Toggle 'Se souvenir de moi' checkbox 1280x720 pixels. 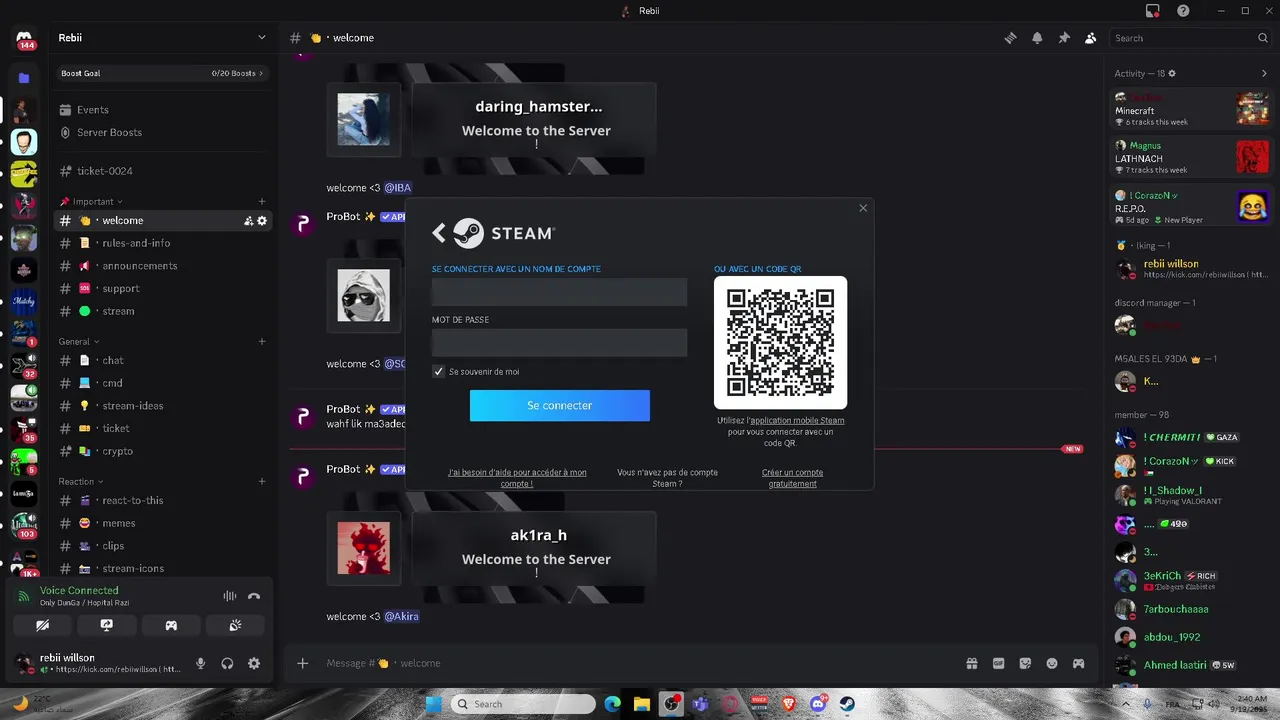pos(438,371)
